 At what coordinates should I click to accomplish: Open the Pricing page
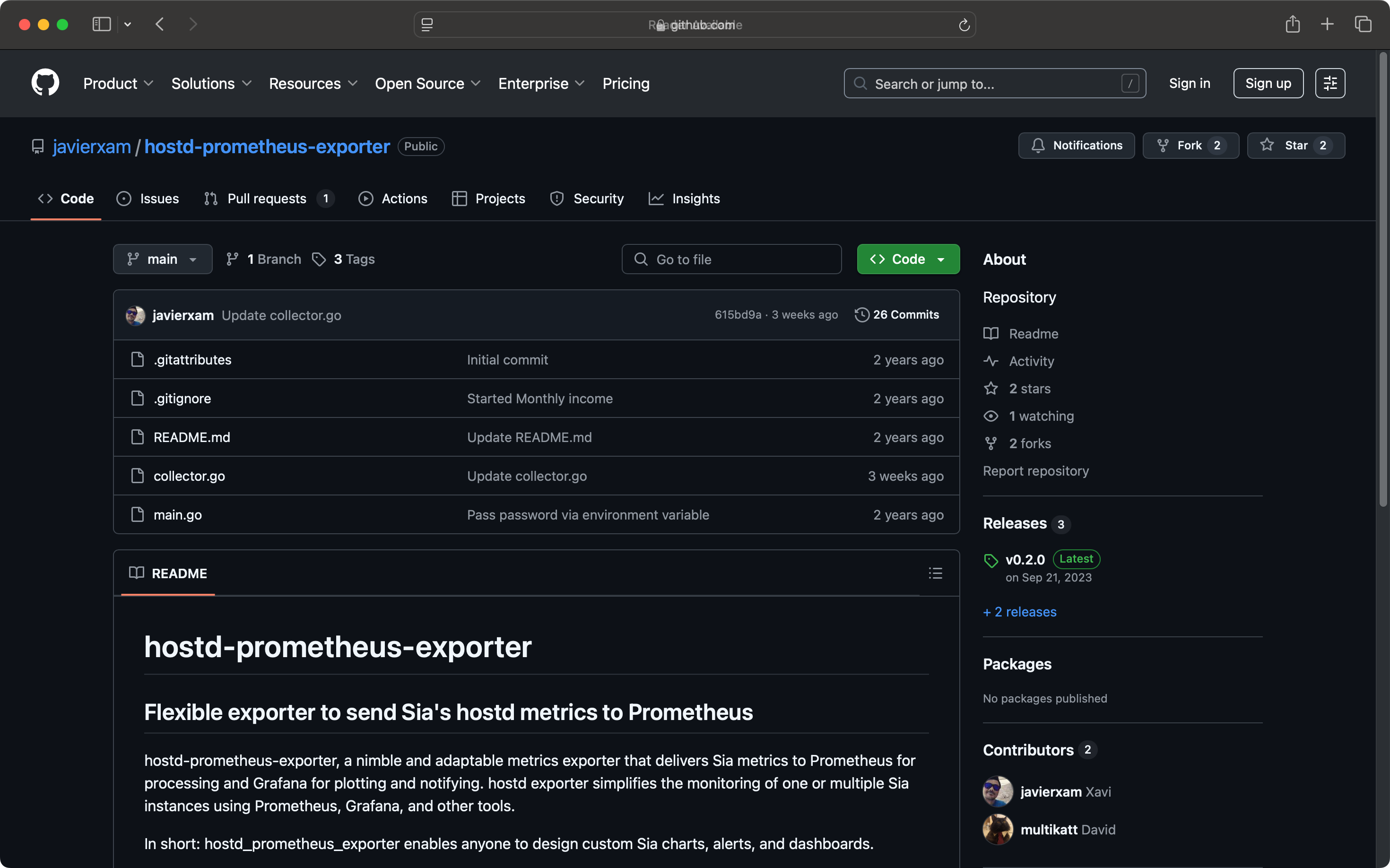tap(626, 83)
